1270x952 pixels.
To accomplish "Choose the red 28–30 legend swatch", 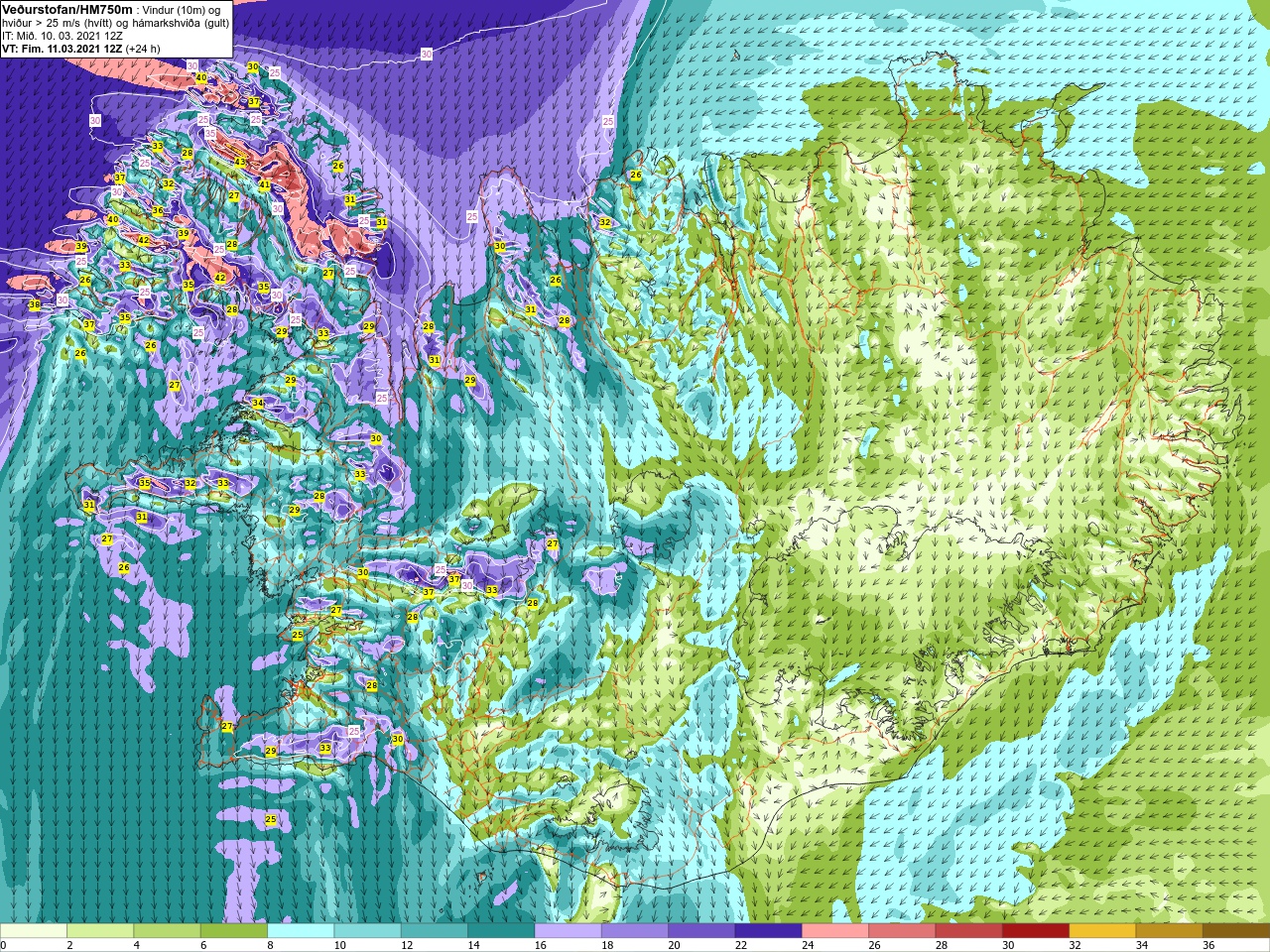I will [x=967, y=931].
